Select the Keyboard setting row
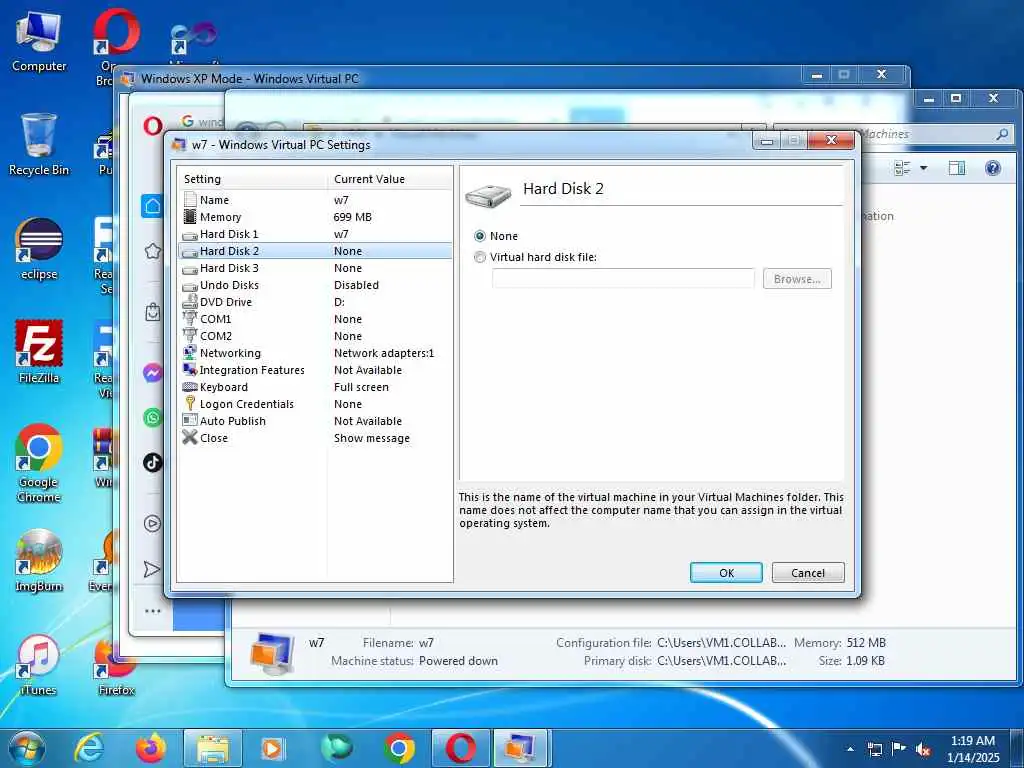Image resolution: width=1024 pixels, height=768 pixels. click(315, 387)
